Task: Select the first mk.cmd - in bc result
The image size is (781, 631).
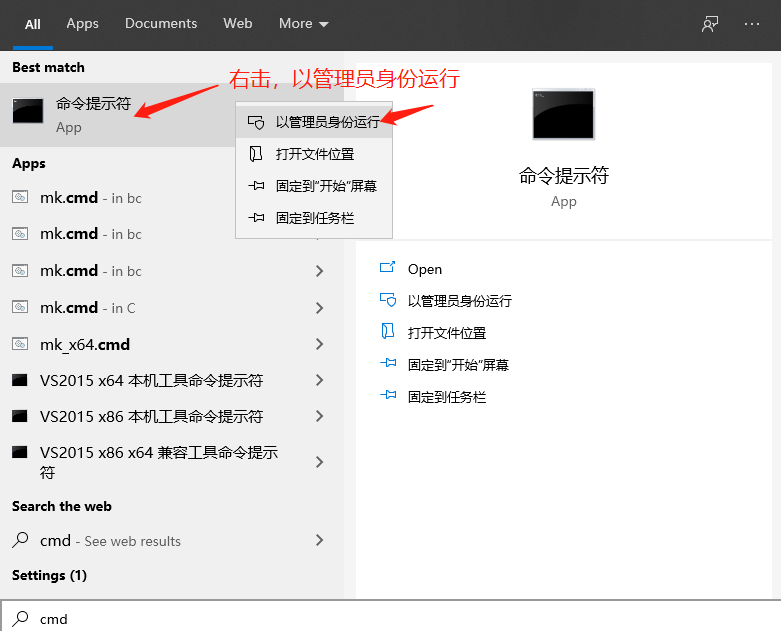Action: (x=118, y=198)
